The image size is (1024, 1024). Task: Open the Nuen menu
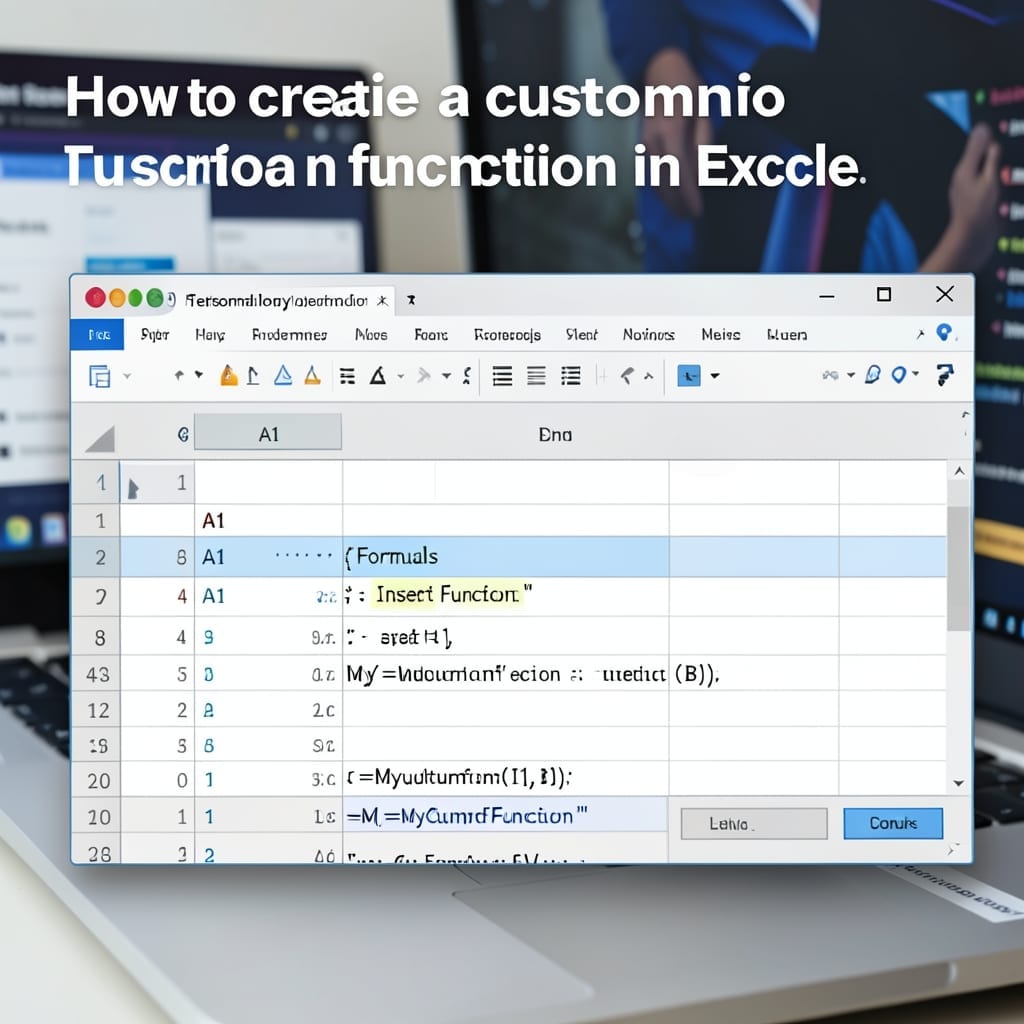point(787,335)
